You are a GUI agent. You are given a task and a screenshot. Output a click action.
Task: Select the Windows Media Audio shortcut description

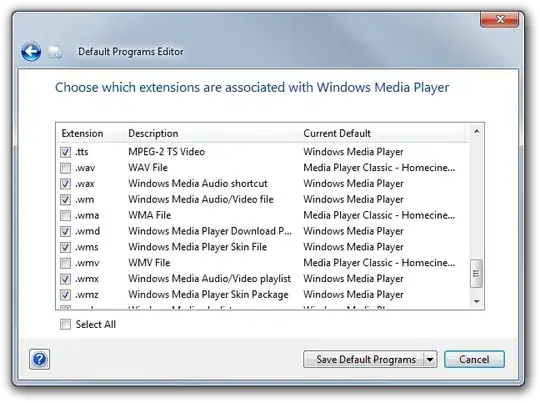pyautogui.click(x=198, y=184)
